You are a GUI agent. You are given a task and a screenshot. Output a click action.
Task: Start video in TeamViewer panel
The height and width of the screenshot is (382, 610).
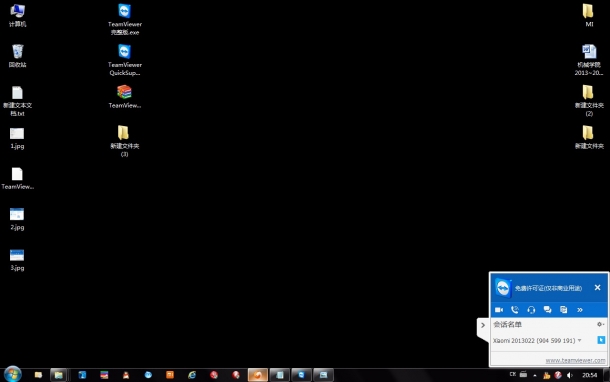[x=499, y=310]
